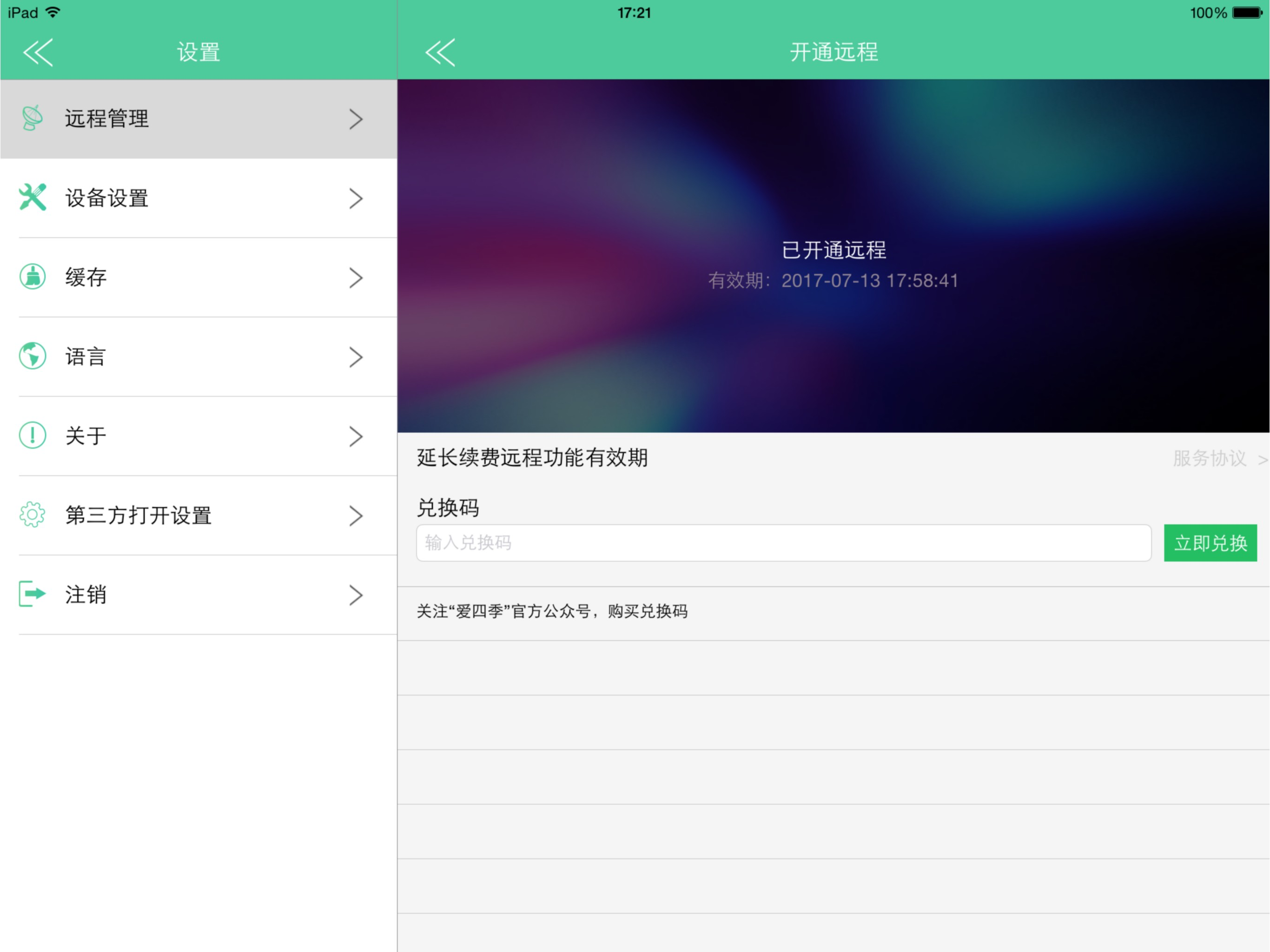Tap the 延长续费远程功能有效期 heading
This screenshot has height=952, width=1270.
(x=532, y=457)
